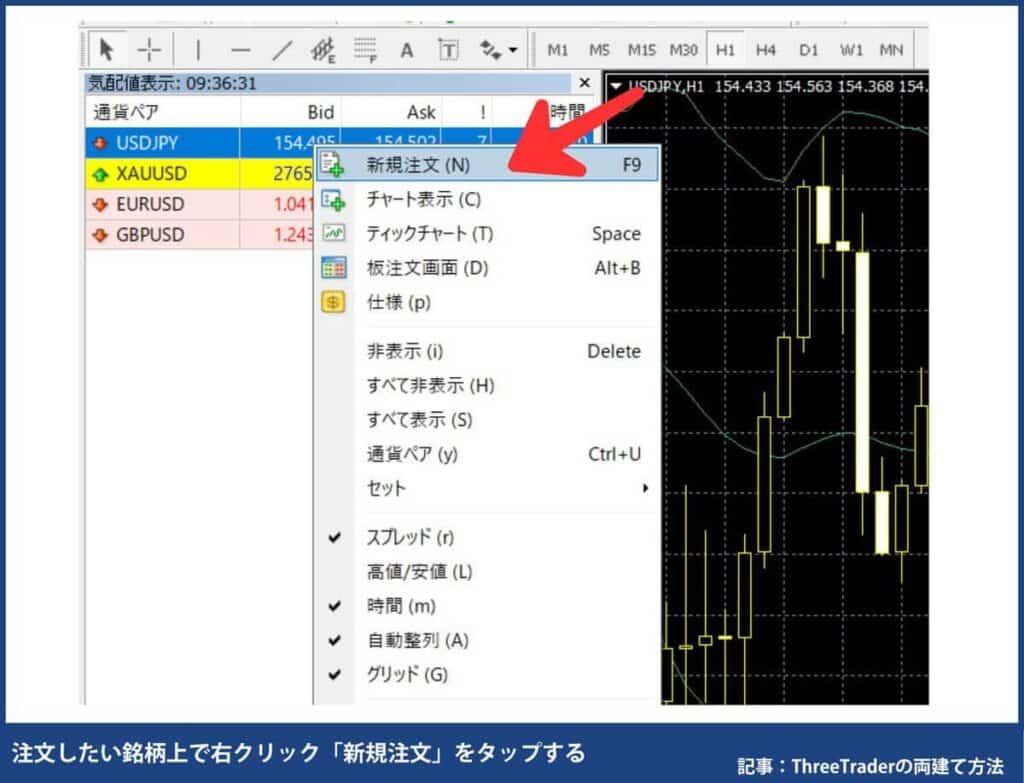Choose 新規注文 (N) from context menu

[x=487, y=165]
